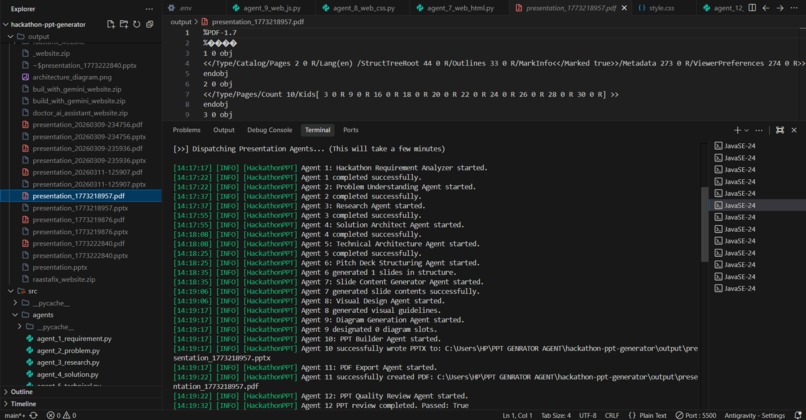This screenshot has width=806, height=420.
Task: Select presentation_1773218957.pptx in Explorer
Action: point(80,208)
